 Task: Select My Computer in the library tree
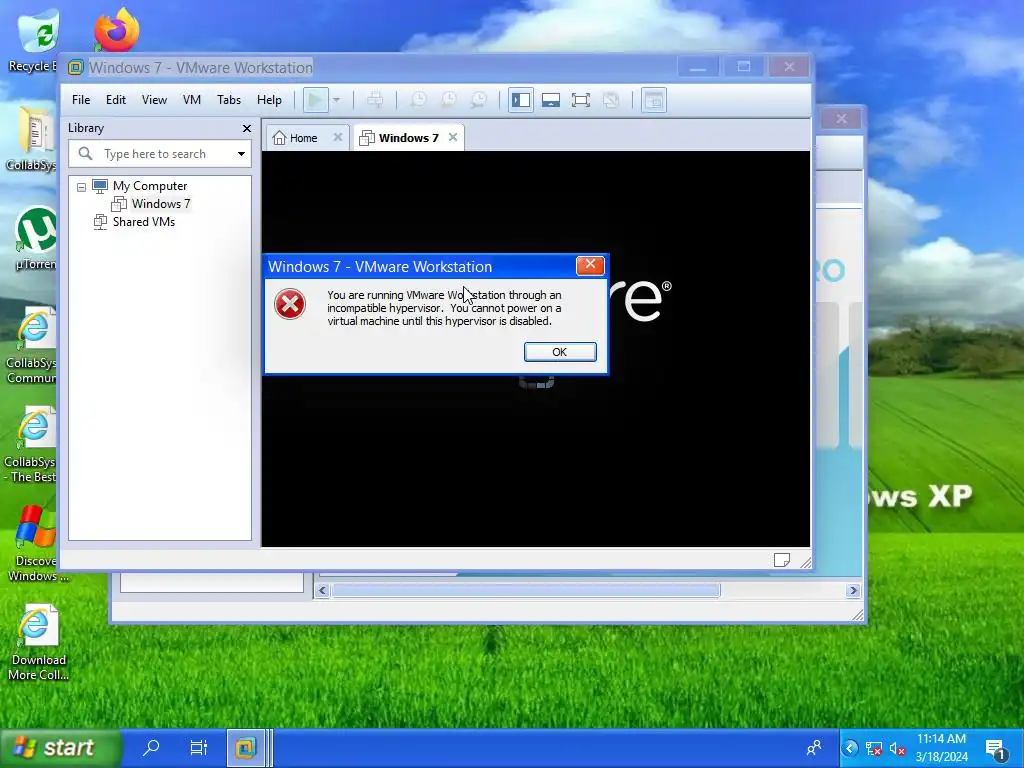coord(150,186)
